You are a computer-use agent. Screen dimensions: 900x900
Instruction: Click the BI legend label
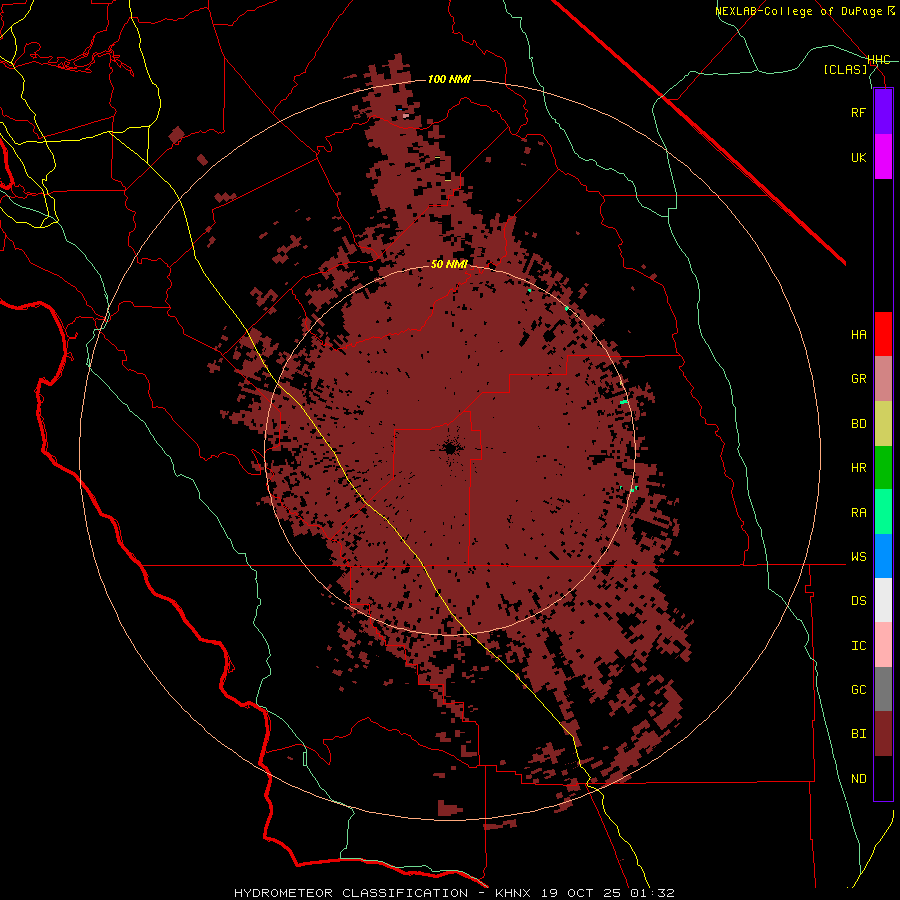(x=859, y=734)
